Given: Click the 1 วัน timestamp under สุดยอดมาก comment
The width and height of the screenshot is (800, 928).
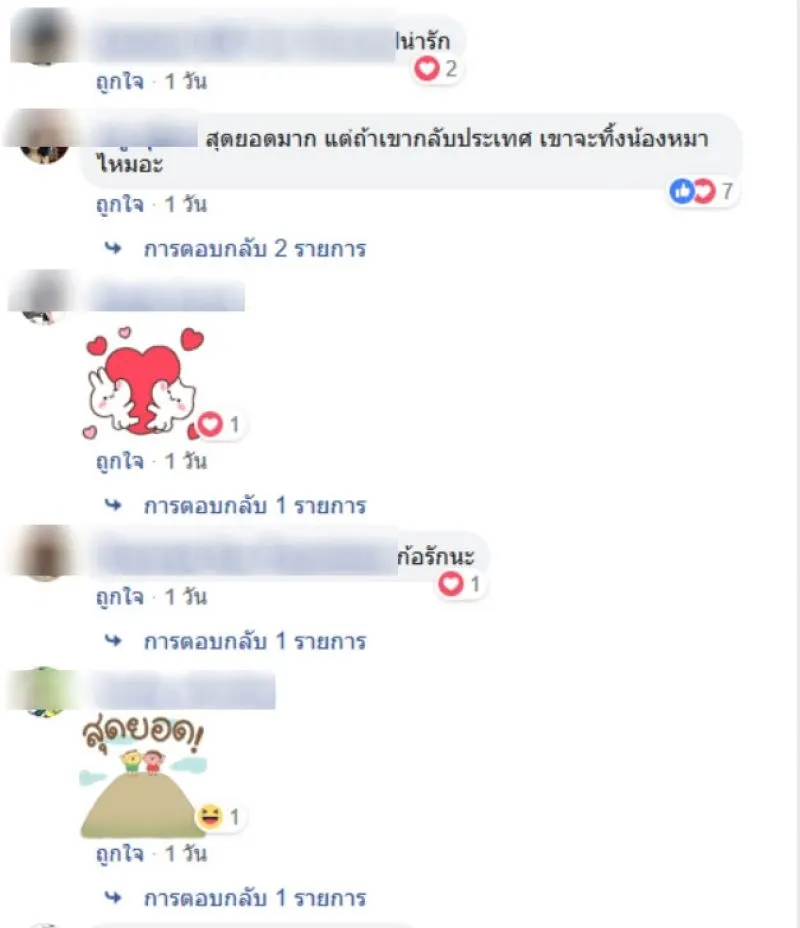Looking at the screenshot, I should pyautogui.click(x=186, y=204).
